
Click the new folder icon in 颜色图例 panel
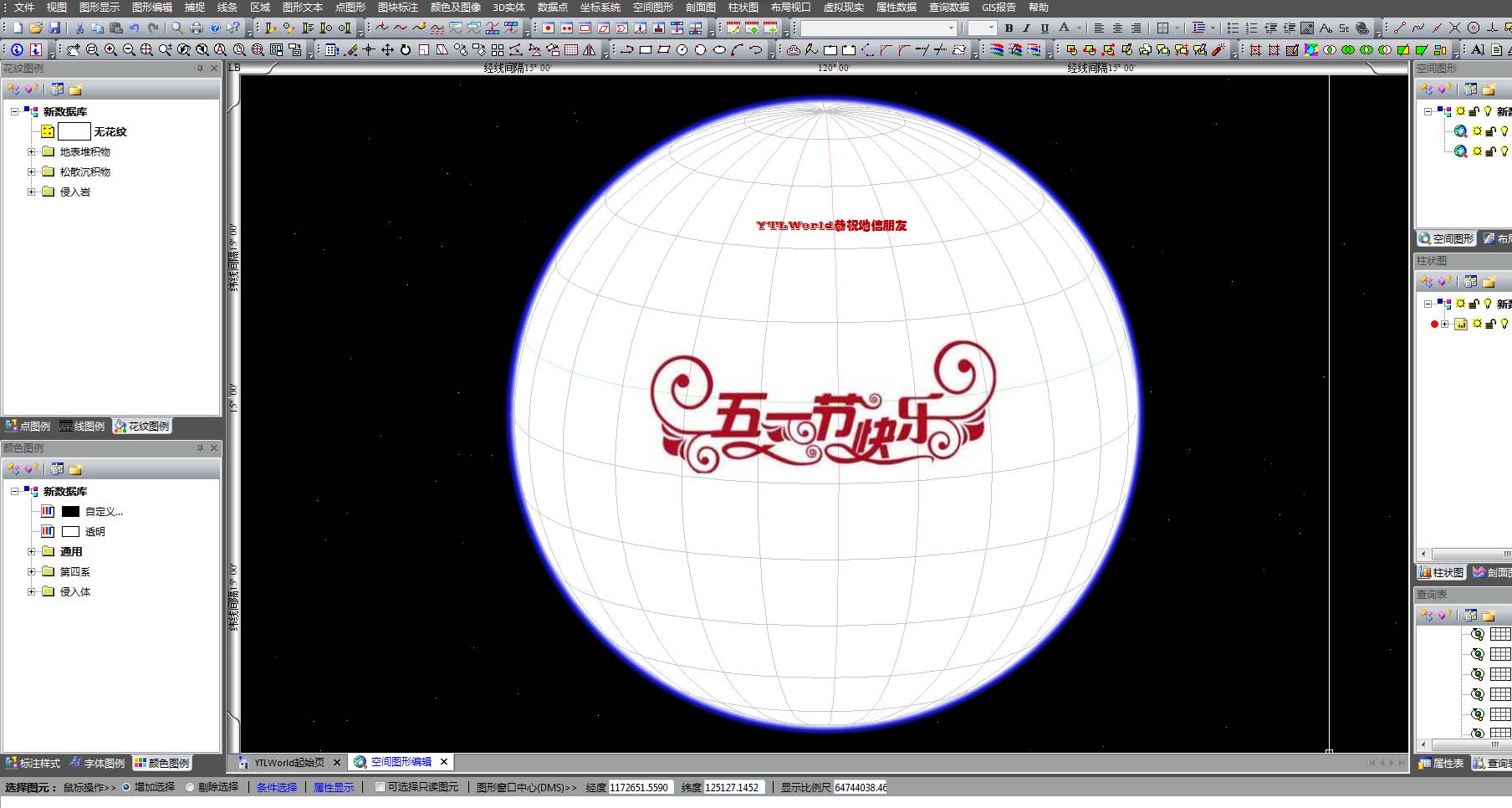pos(75,469)
